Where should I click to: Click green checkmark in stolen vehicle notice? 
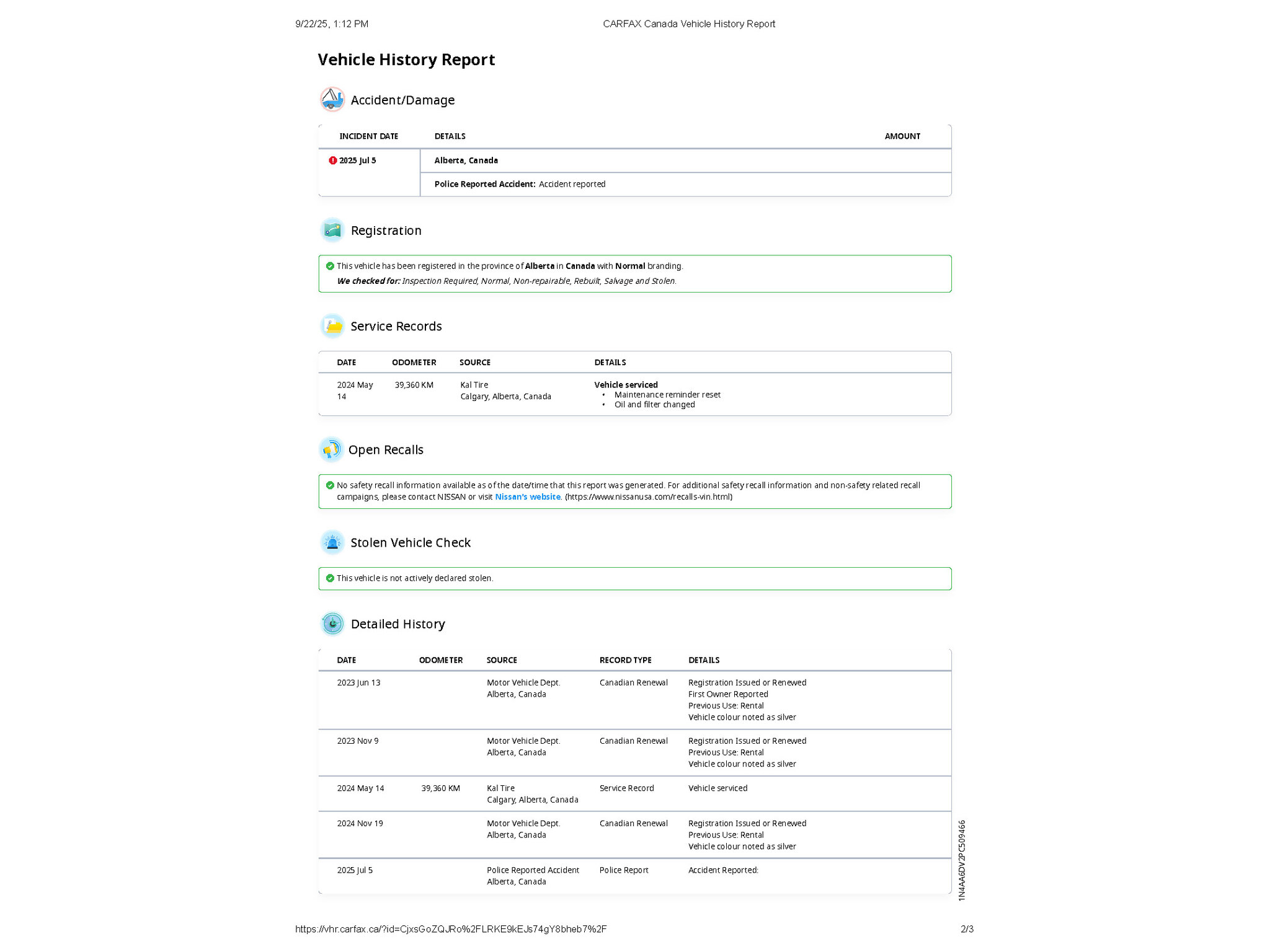point(330,578)
